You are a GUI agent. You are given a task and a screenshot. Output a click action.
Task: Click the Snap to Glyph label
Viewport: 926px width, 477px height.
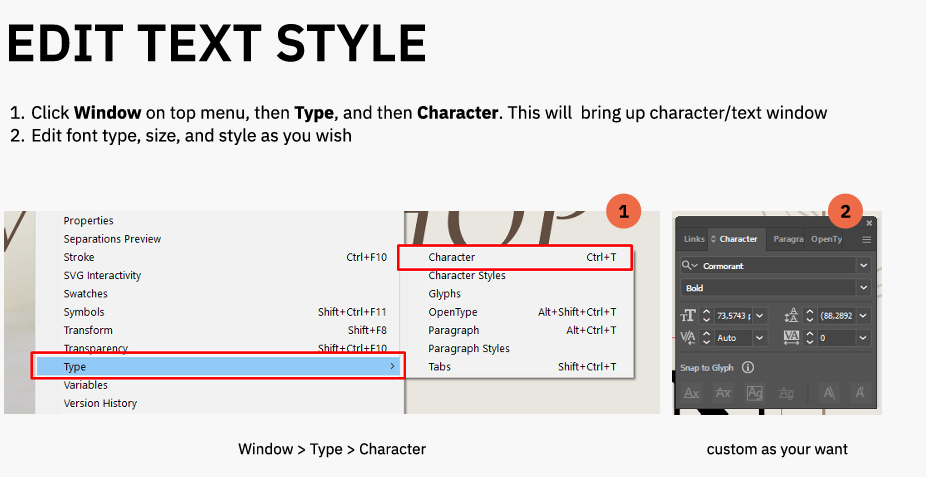[x=706, y=367]
